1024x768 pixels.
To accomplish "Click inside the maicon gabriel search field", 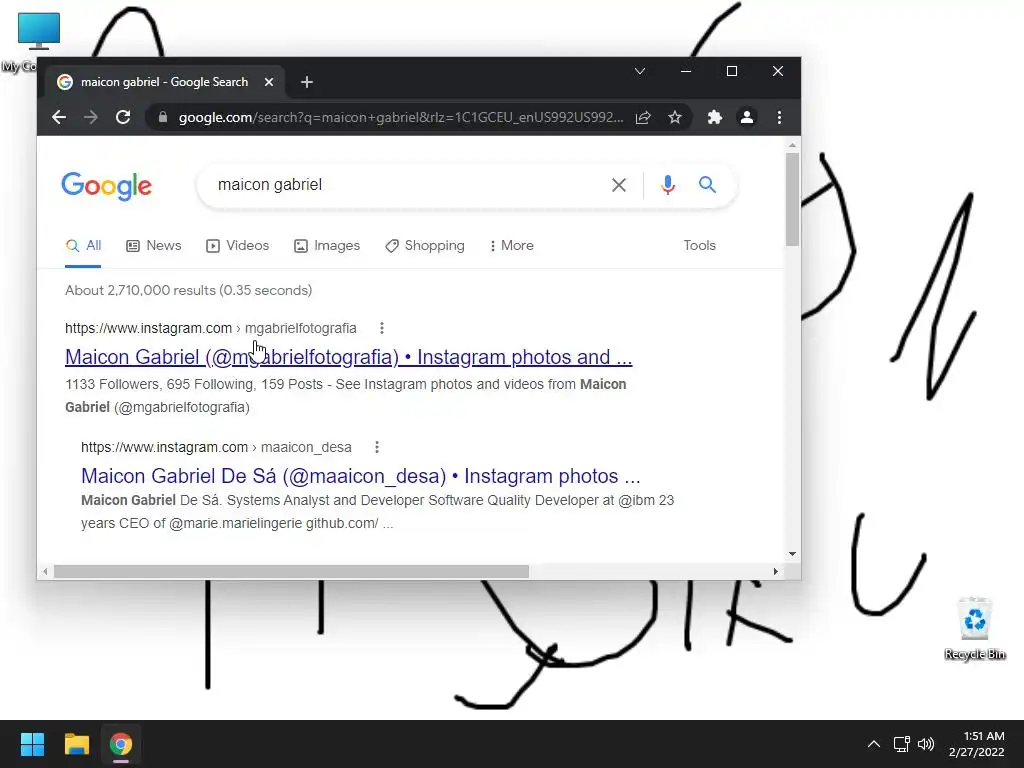I will coord(405,185).
